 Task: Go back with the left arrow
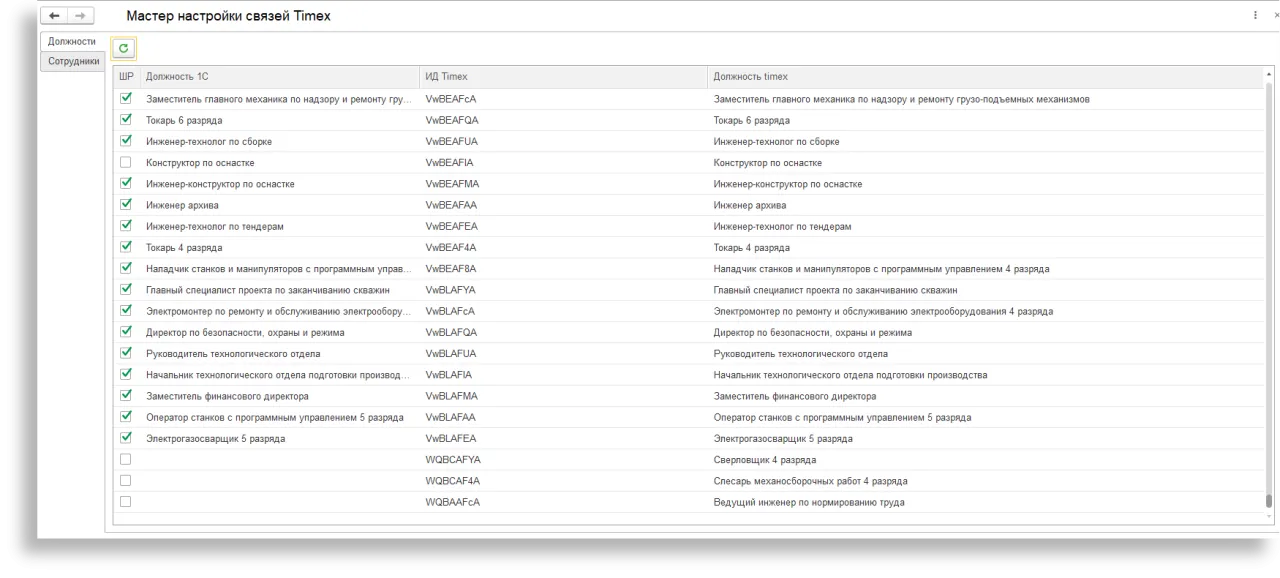(54, 16)
